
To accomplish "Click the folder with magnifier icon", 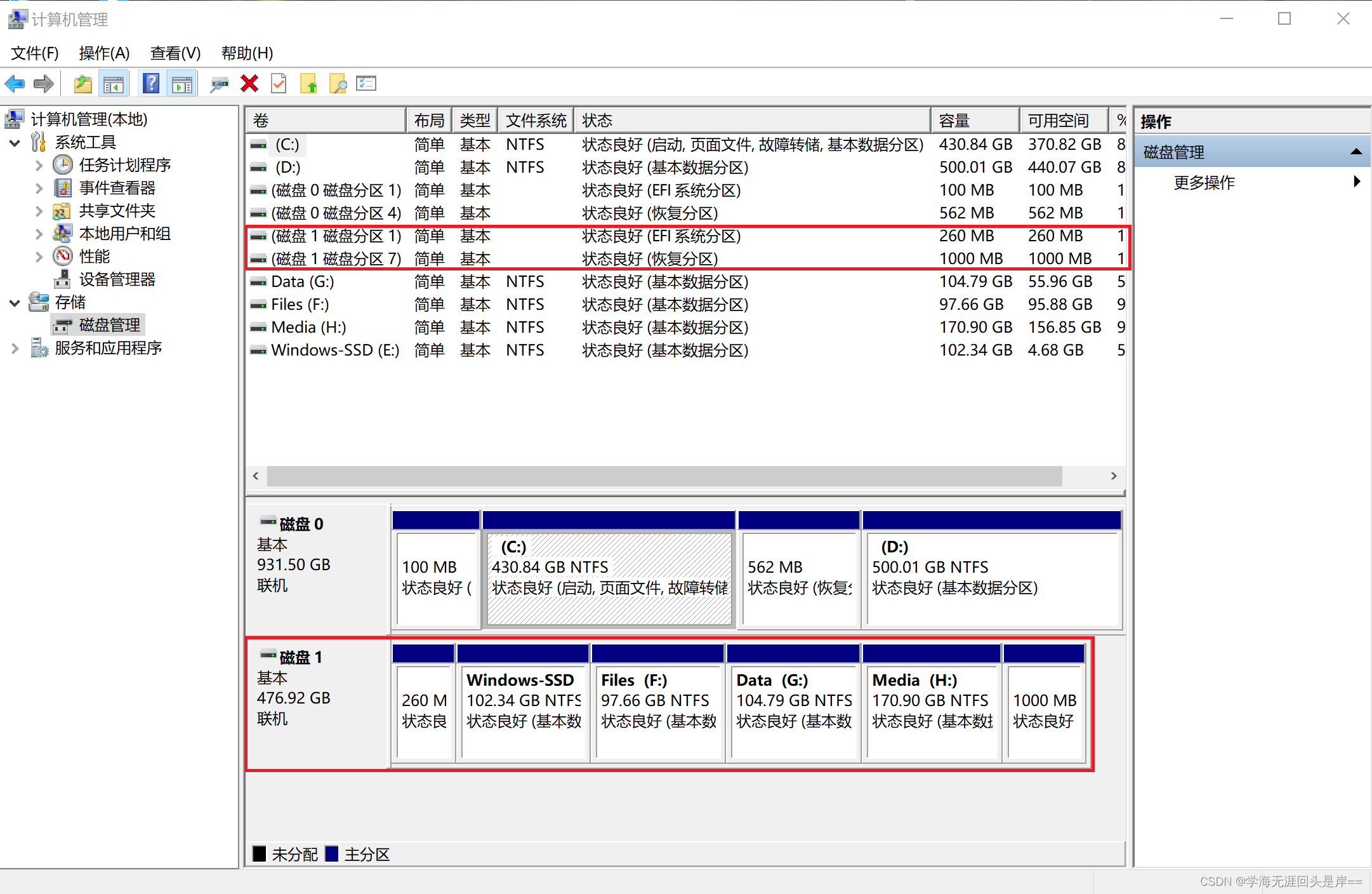I will (x=338, y=84).
